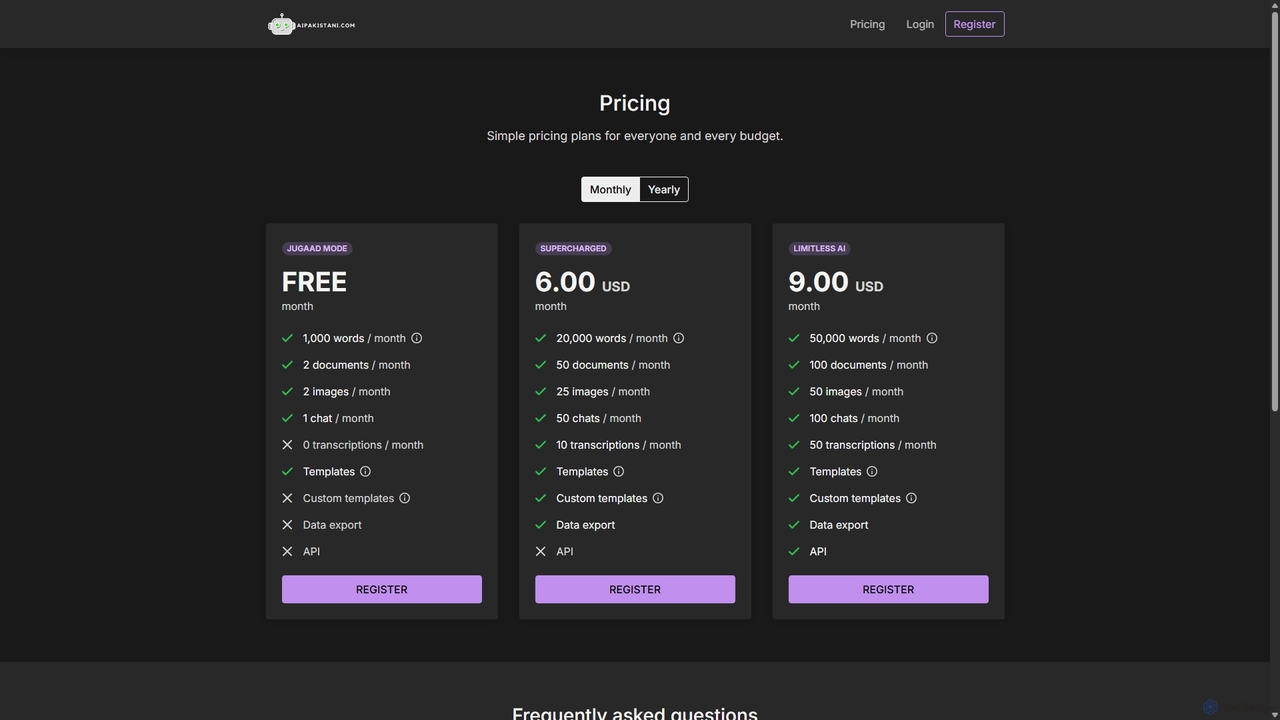The height and width of the screenshot is (720, 1280).
Task: Click the checkmark beside 50 transcriptions / month
Action: 794,445
